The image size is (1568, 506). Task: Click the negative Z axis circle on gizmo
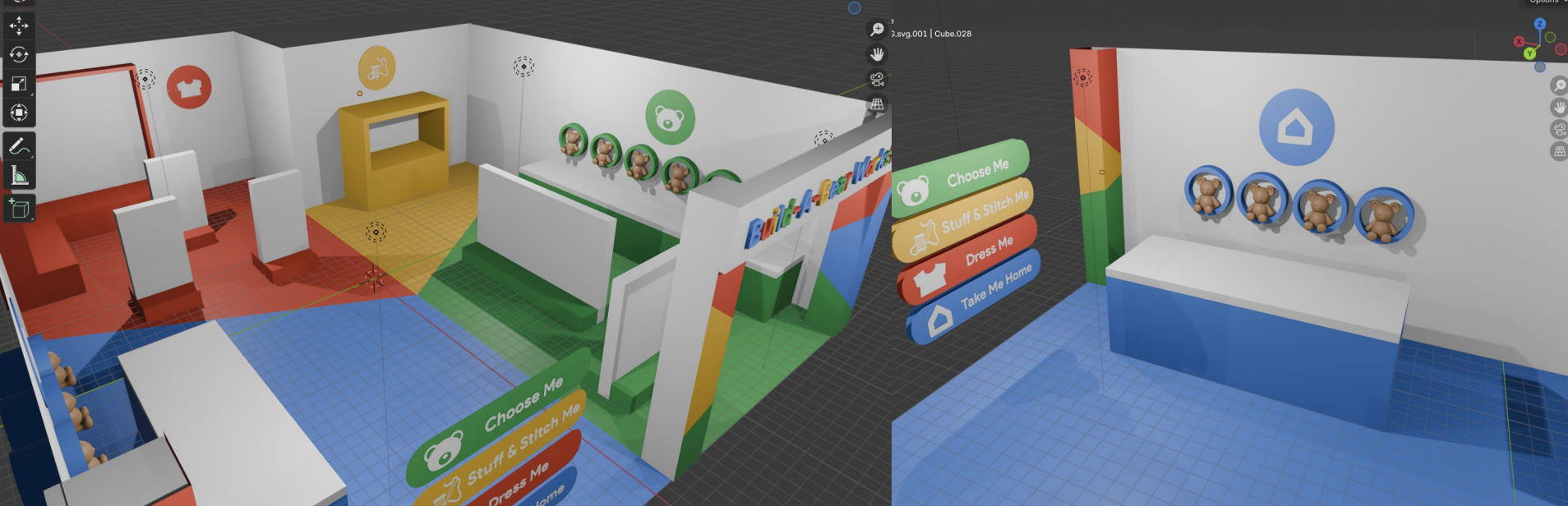(x=1540, y=67)
